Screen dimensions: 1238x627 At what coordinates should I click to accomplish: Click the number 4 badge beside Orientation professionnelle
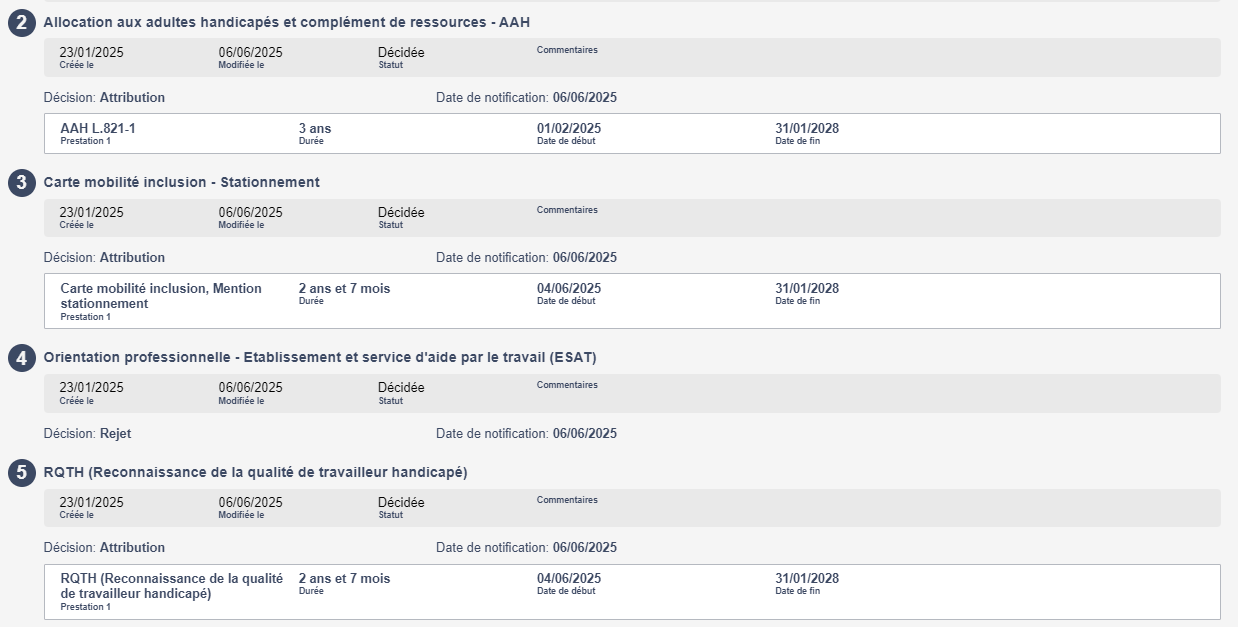[22, 358]
